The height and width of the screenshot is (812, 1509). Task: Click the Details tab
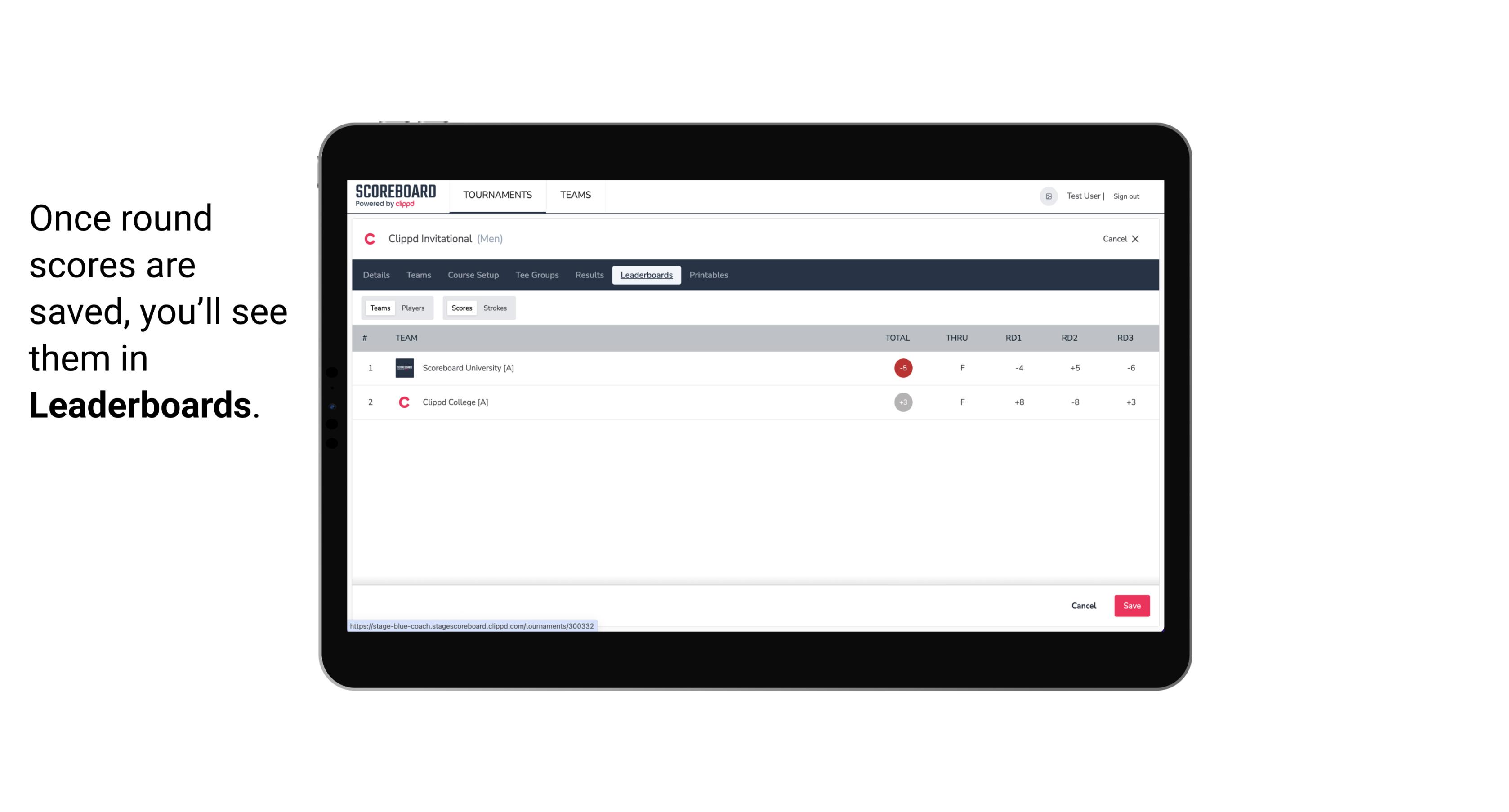tap(375, 275)
